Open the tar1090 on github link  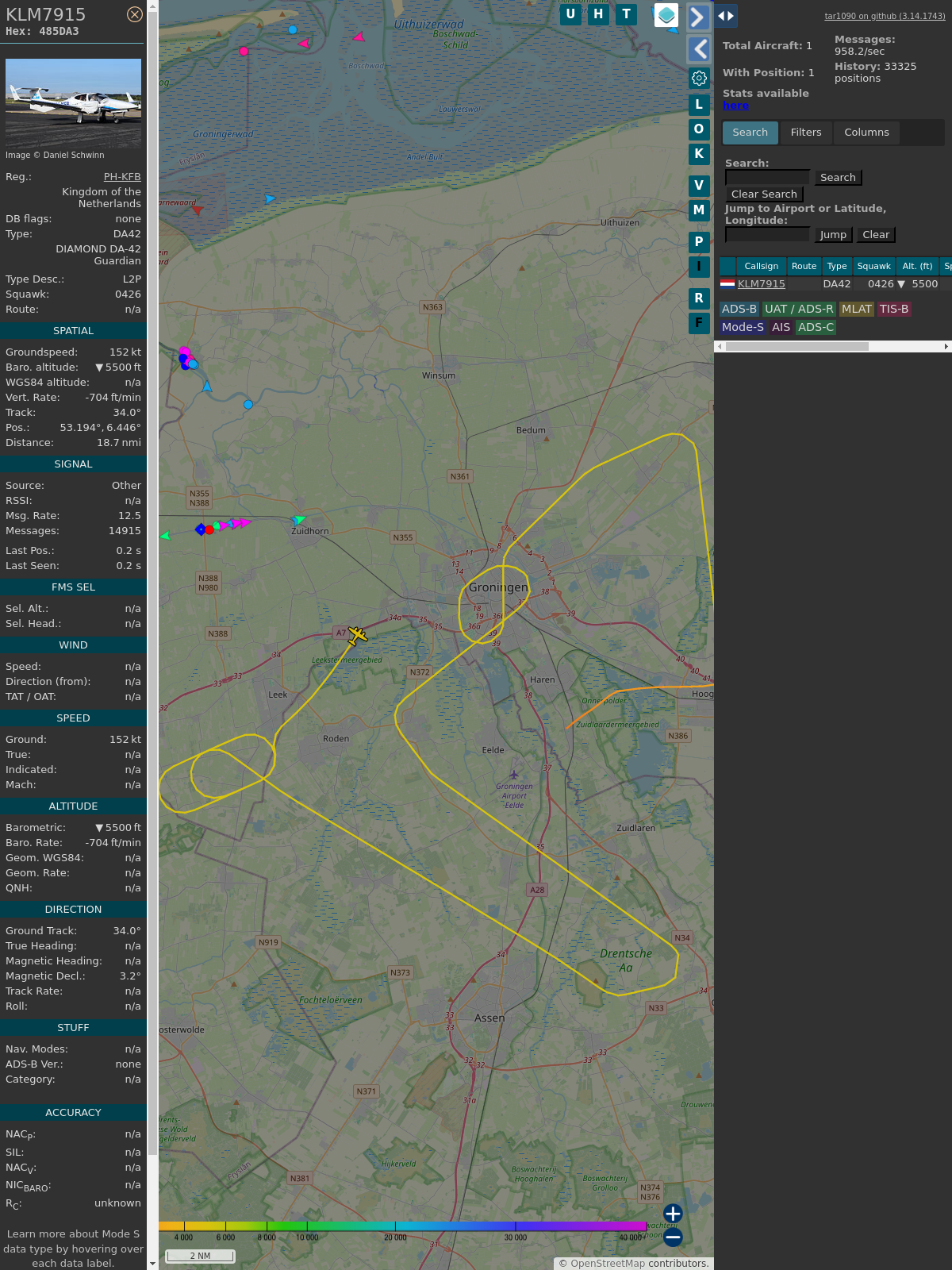[885, 16]
